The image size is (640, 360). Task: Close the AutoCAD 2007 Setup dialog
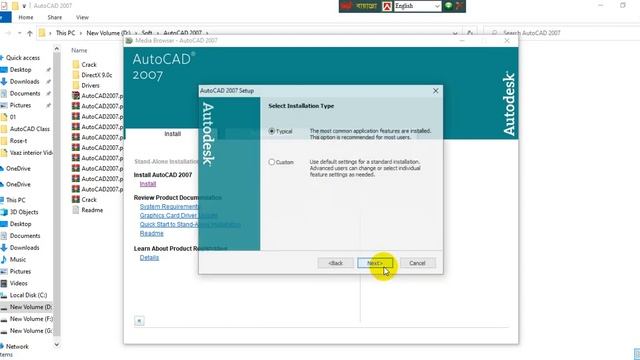[x=436, y=91]
